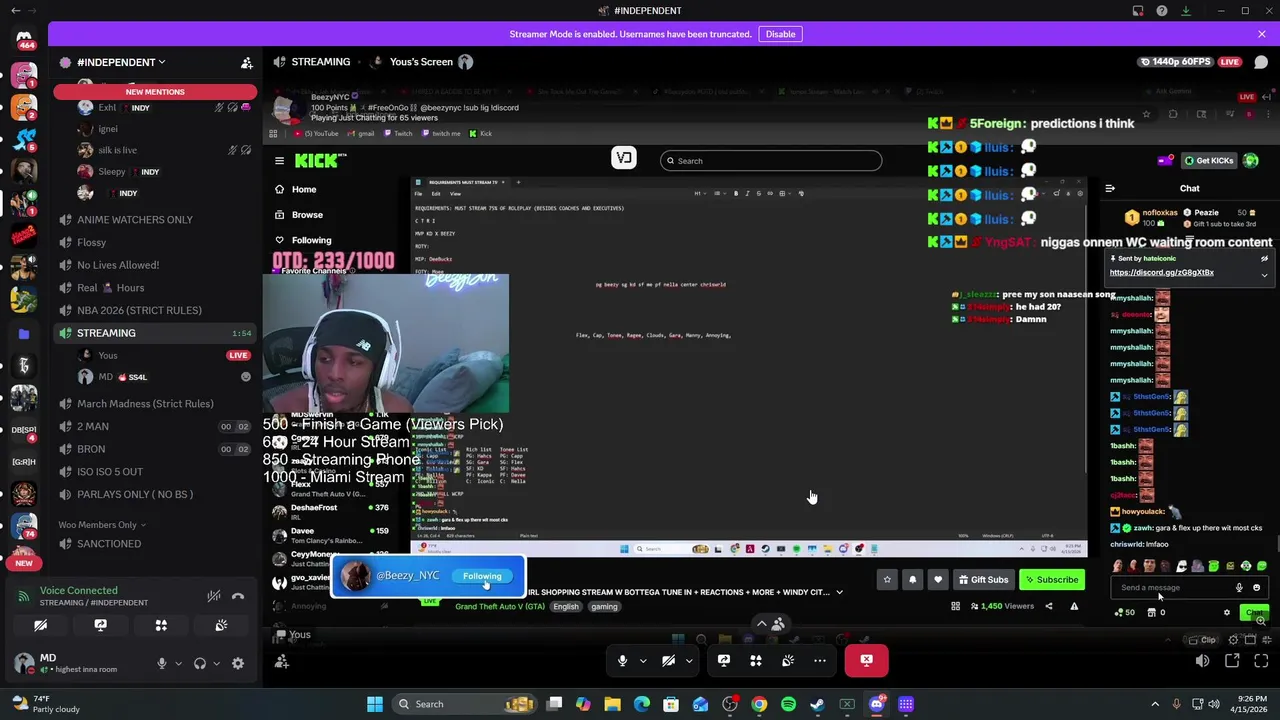Join PARLAYS ONLY ( NO BS ) channel
The height and width of the screenshot is (720, 1280).
coord(155,494)
